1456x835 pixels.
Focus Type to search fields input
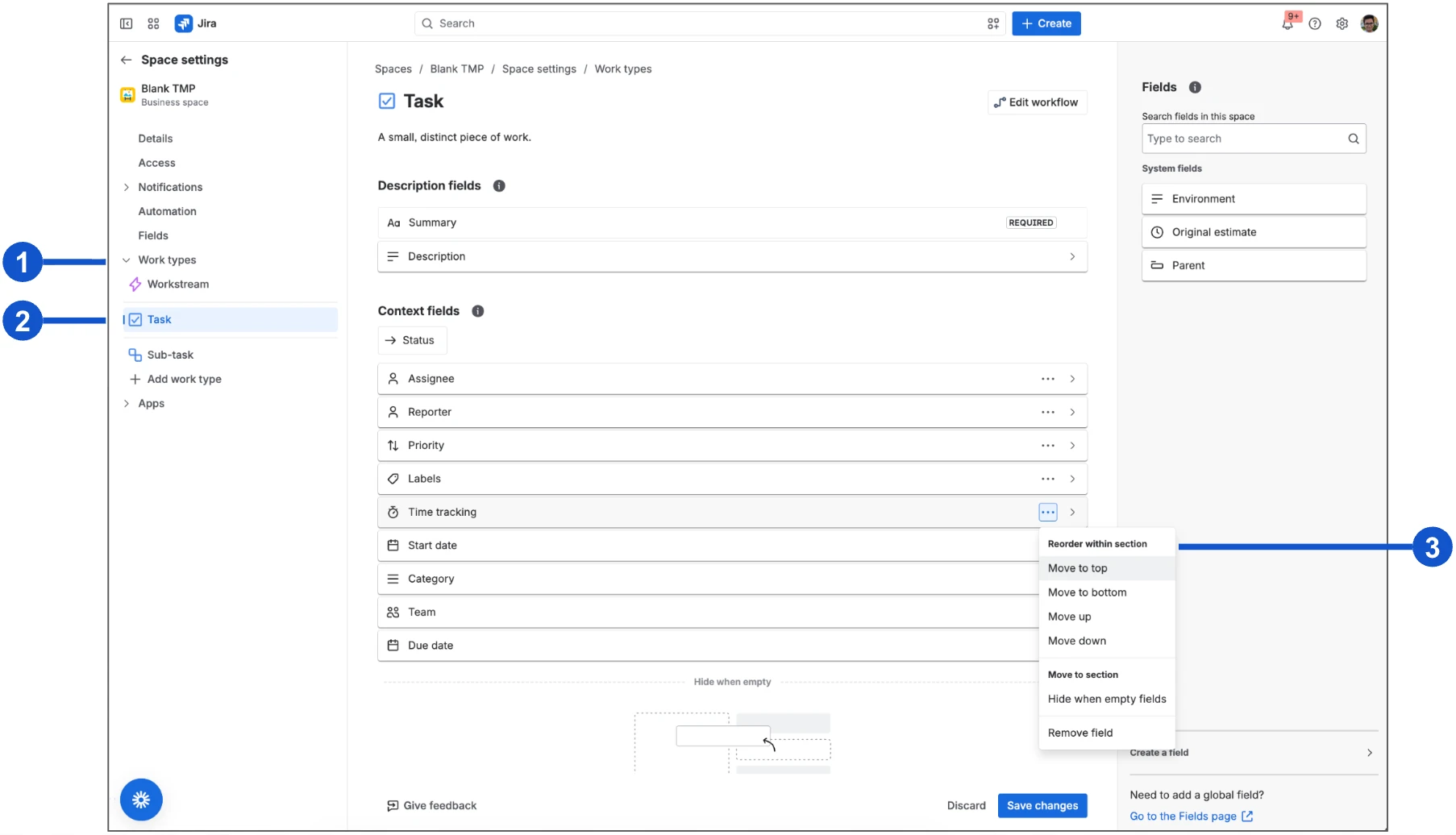[x=1254, y=139]
